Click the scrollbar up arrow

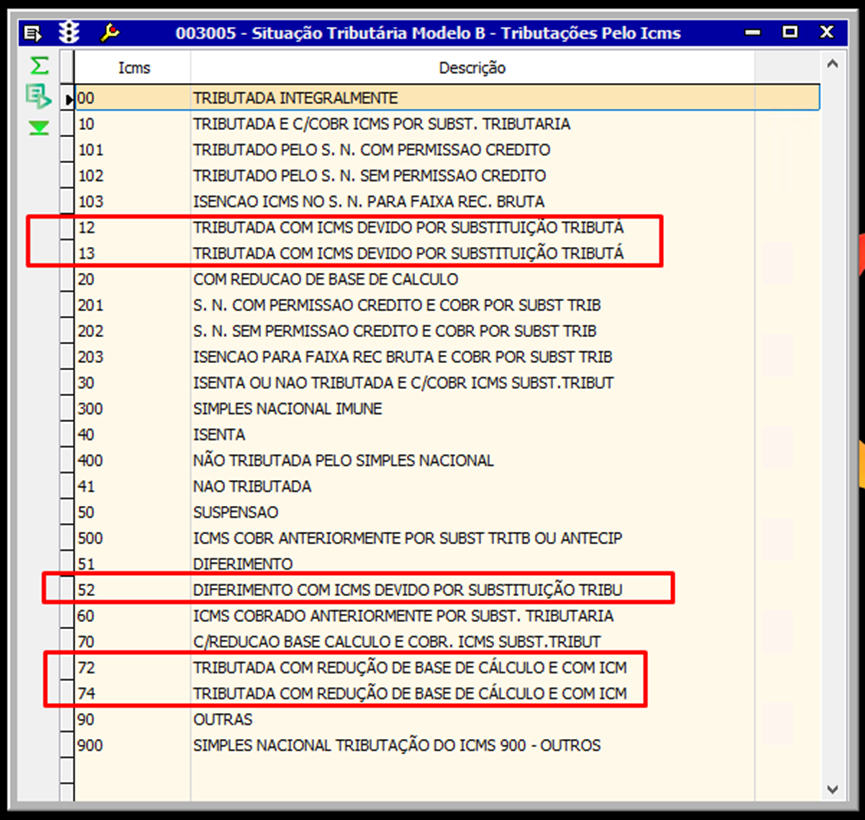coord(832,64)
